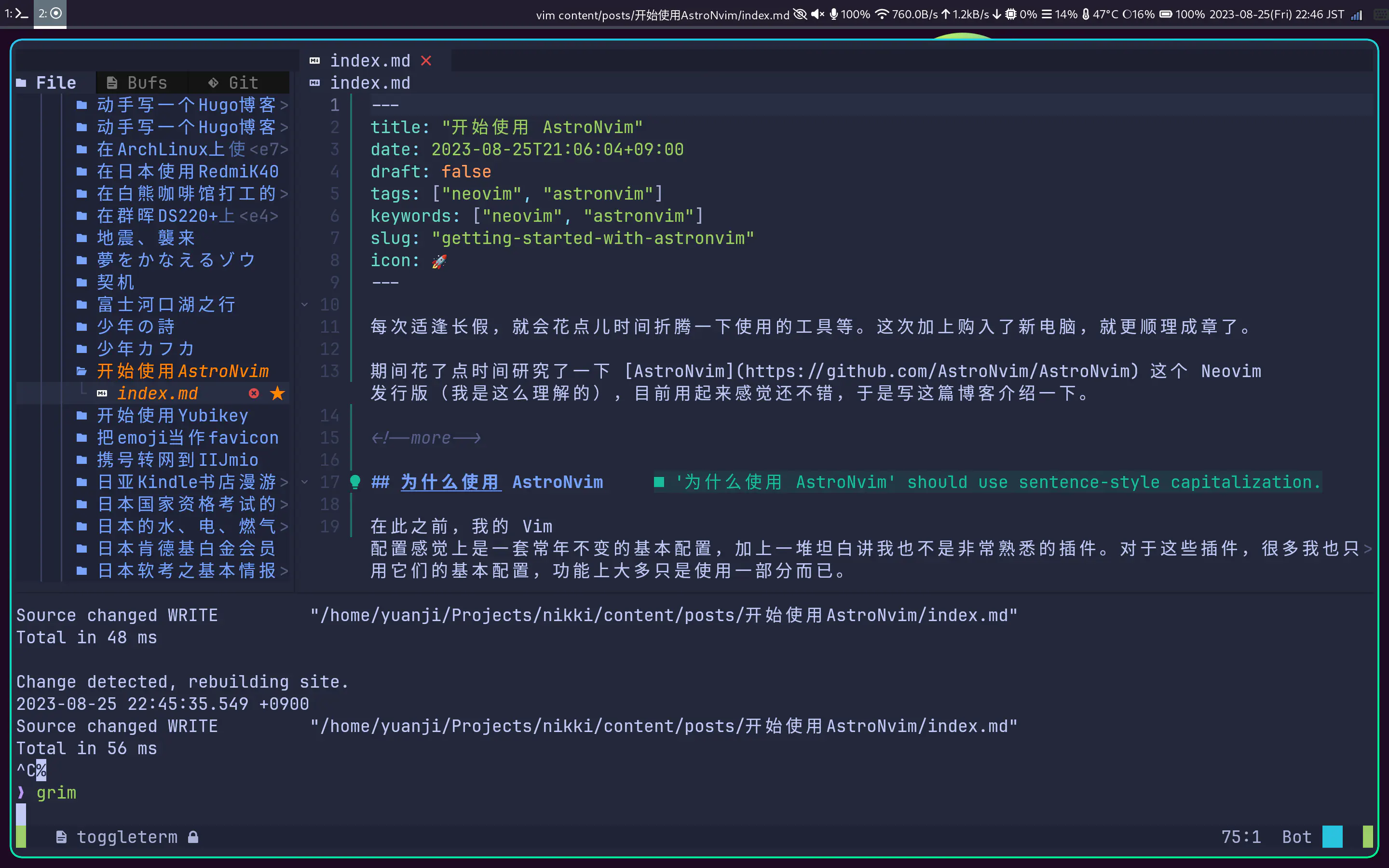The height and width of the screenshot is (868, 1389).
Task: Toggle the hidden-eye icon in top bar
Action: pos(800,14)
